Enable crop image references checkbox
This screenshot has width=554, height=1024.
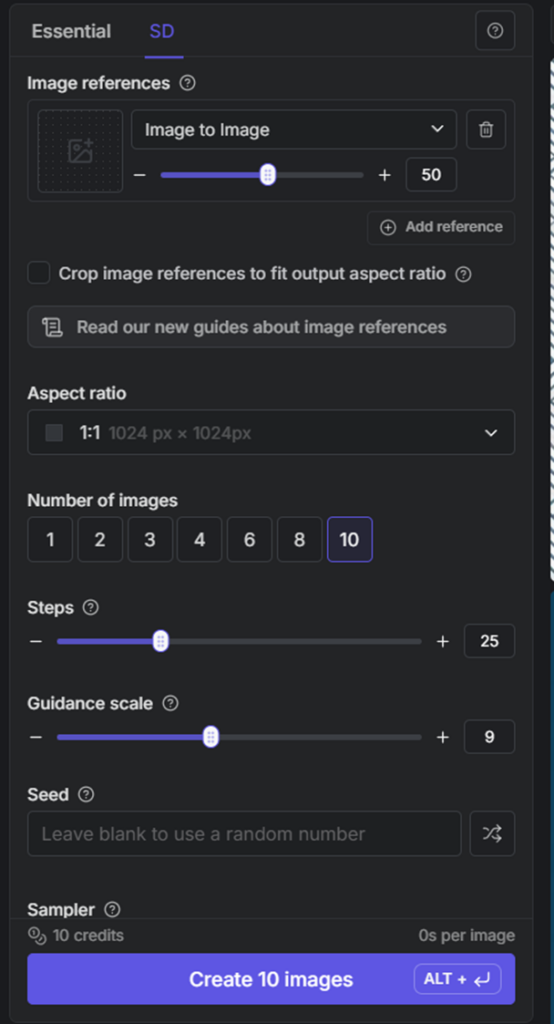(x=39, y=273)
